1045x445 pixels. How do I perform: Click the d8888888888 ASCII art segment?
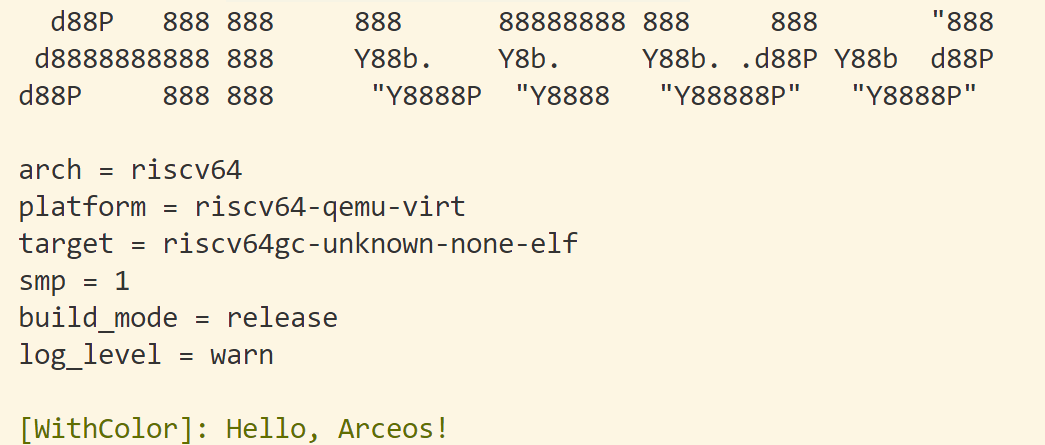pos(122,59)
